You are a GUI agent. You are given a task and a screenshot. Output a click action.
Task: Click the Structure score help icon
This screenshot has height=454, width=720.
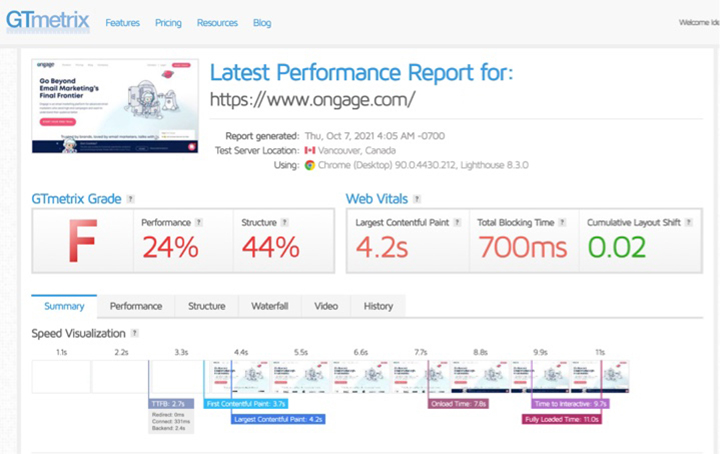coord(285,222)
